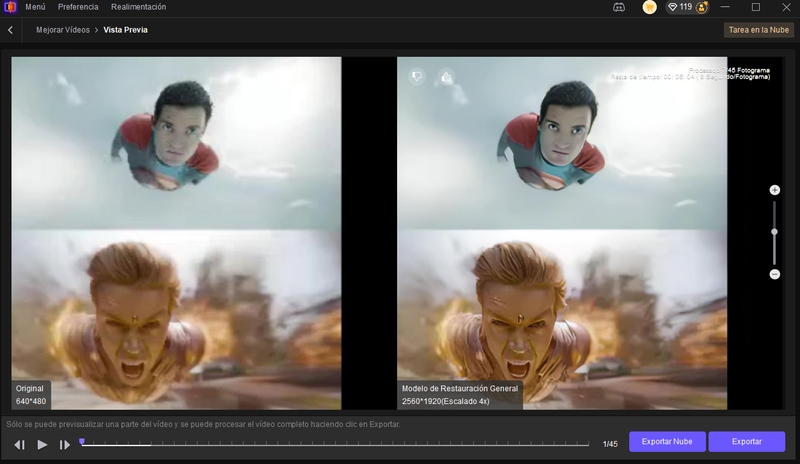Click the vertical zoom slider handle
The height and width of the screenshot is (464, 800).
(x=774, y=232)
